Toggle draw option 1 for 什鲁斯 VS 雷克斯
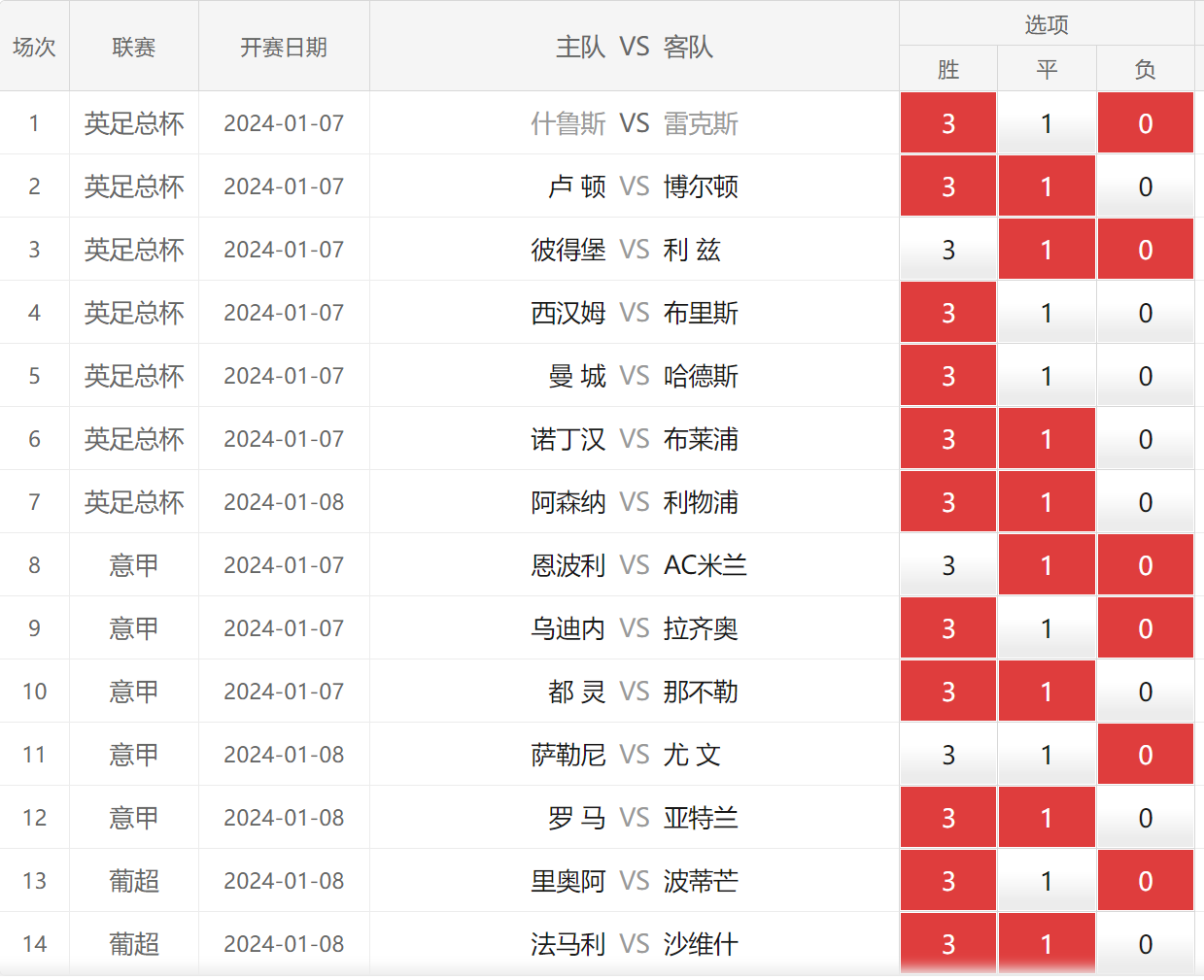1204x980 pixels. click(x=1047, y=123)
